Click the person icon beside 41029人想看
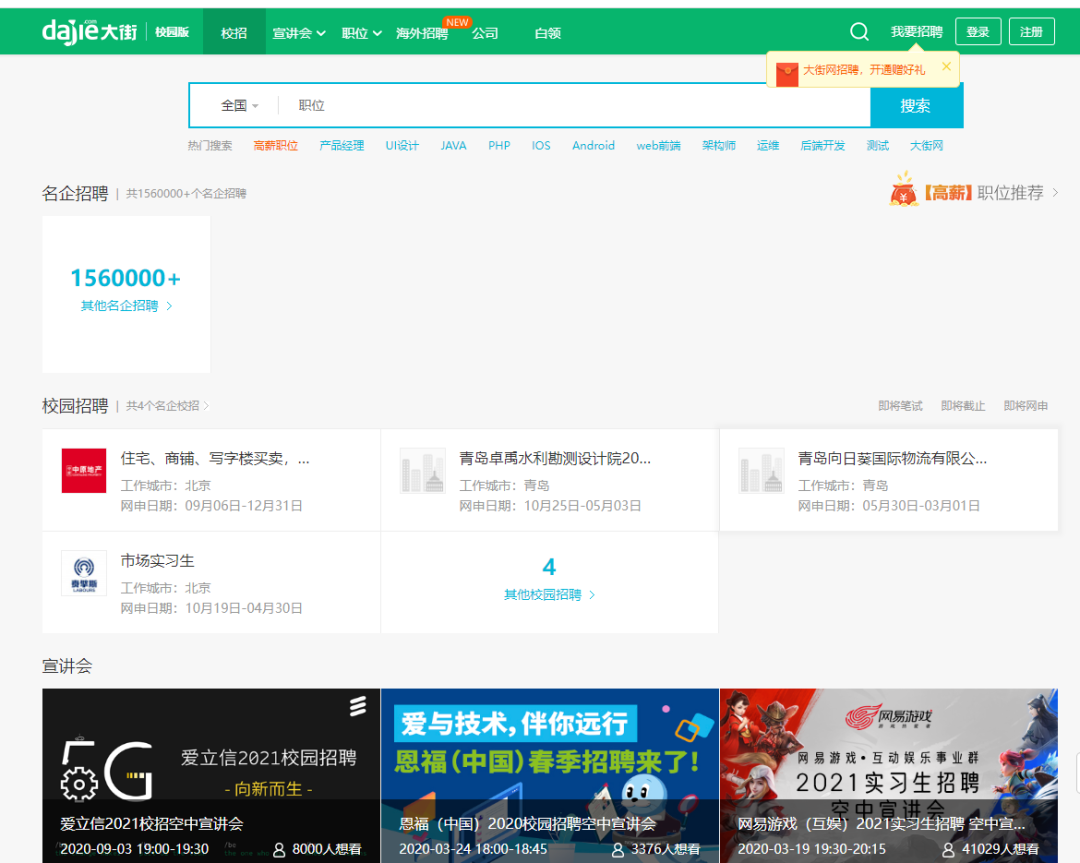Viewport: 1080px width, 863px height. point(948,850)
